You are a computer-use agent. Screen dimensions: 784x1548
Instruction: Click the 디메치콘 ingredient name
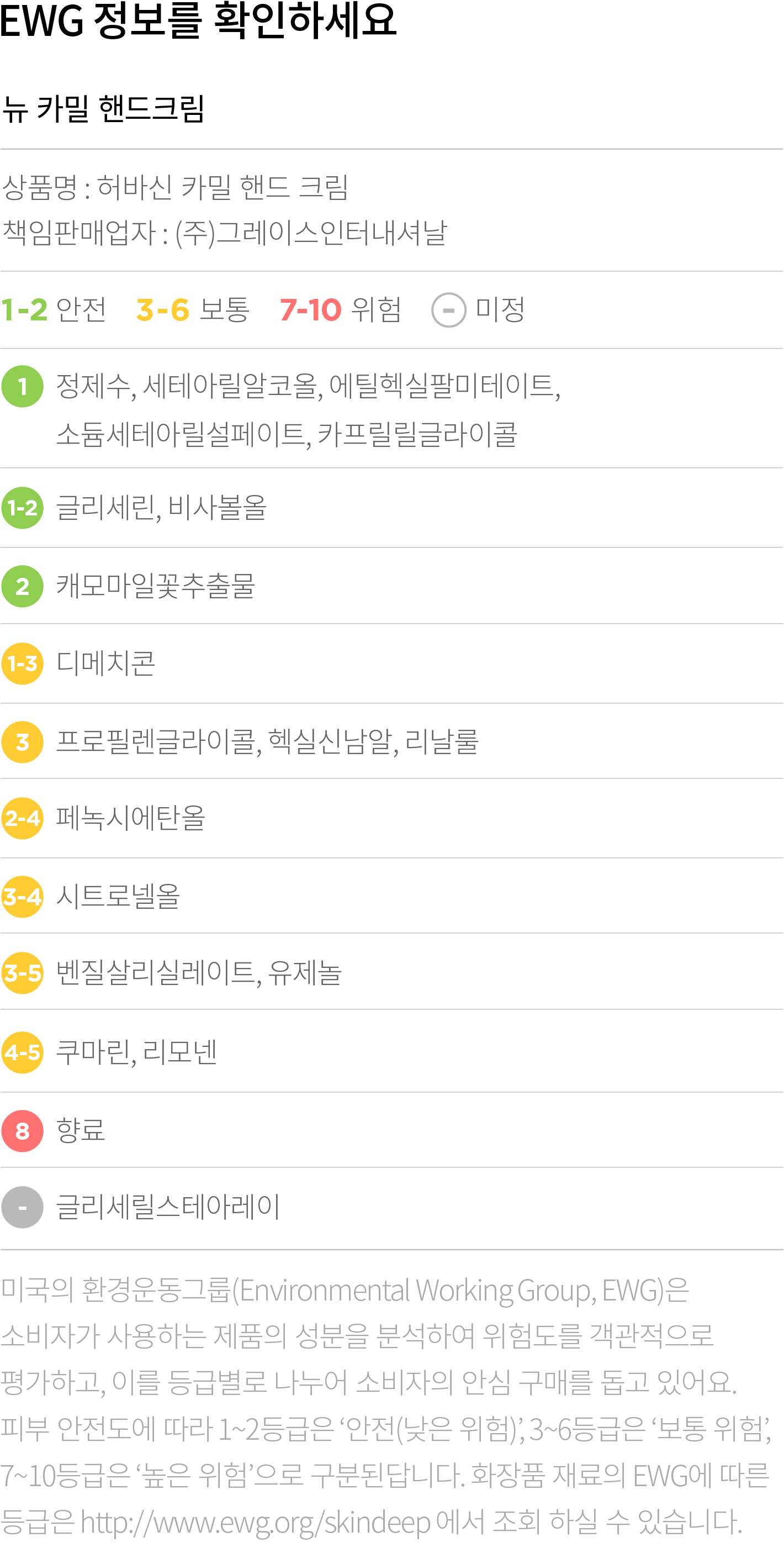click(x=106, y=664)
